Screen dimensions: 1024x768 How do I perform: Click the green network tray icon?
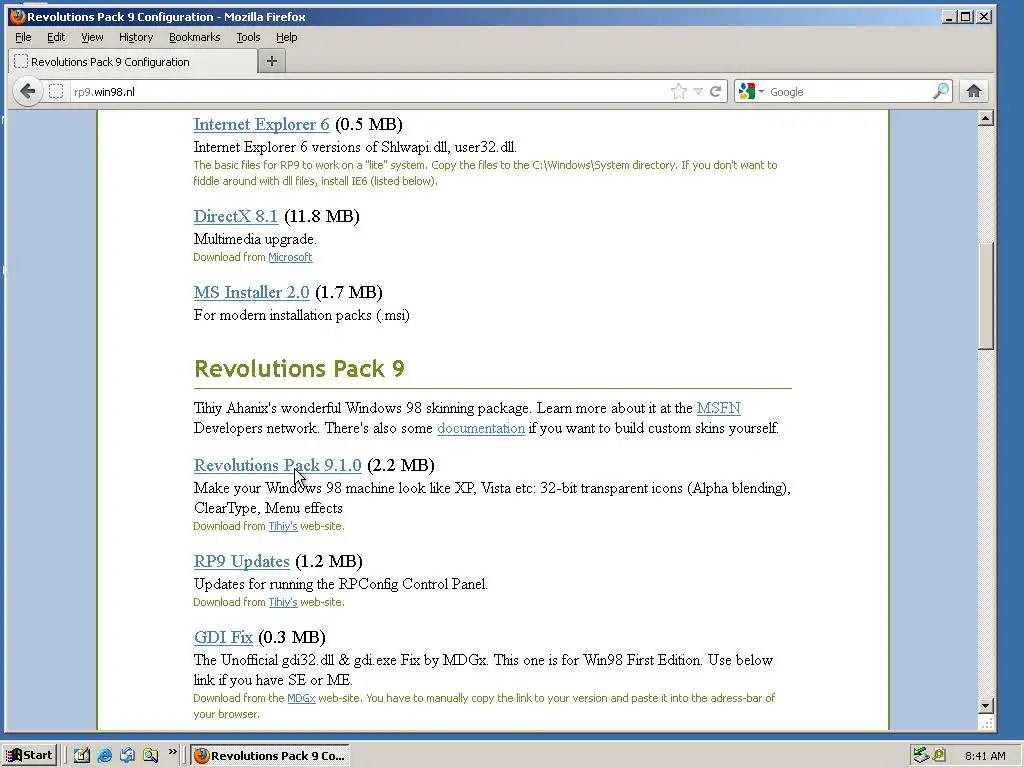pyautogui.click(x=921, y=755)
